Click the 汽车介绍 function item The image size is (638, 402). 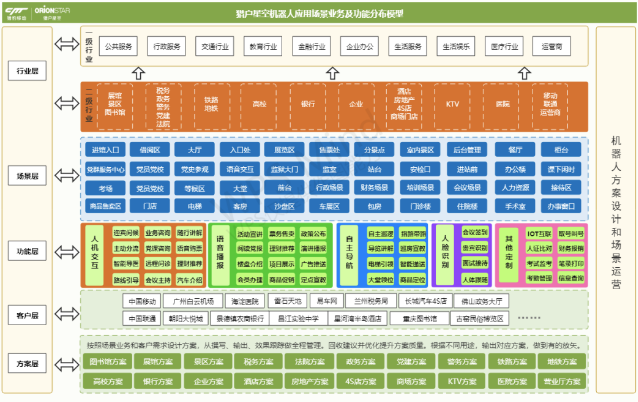point(190,280)
